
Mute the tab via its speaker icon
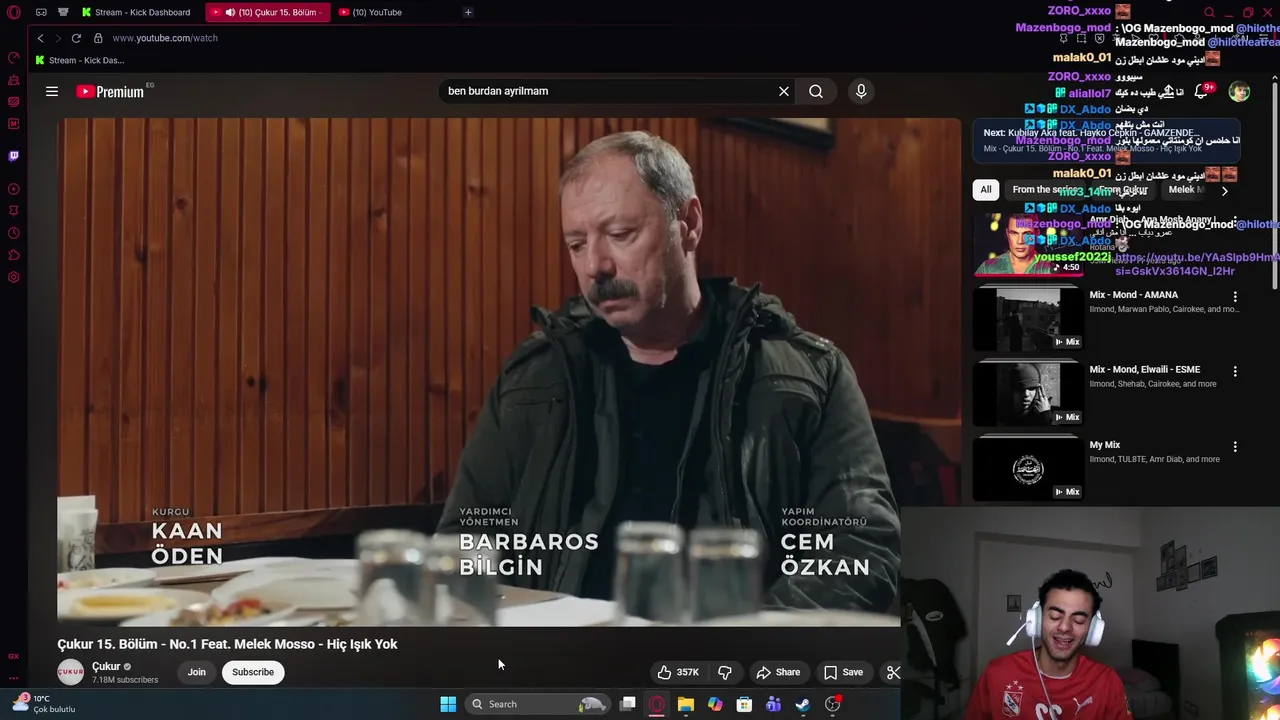coord(230,12)
